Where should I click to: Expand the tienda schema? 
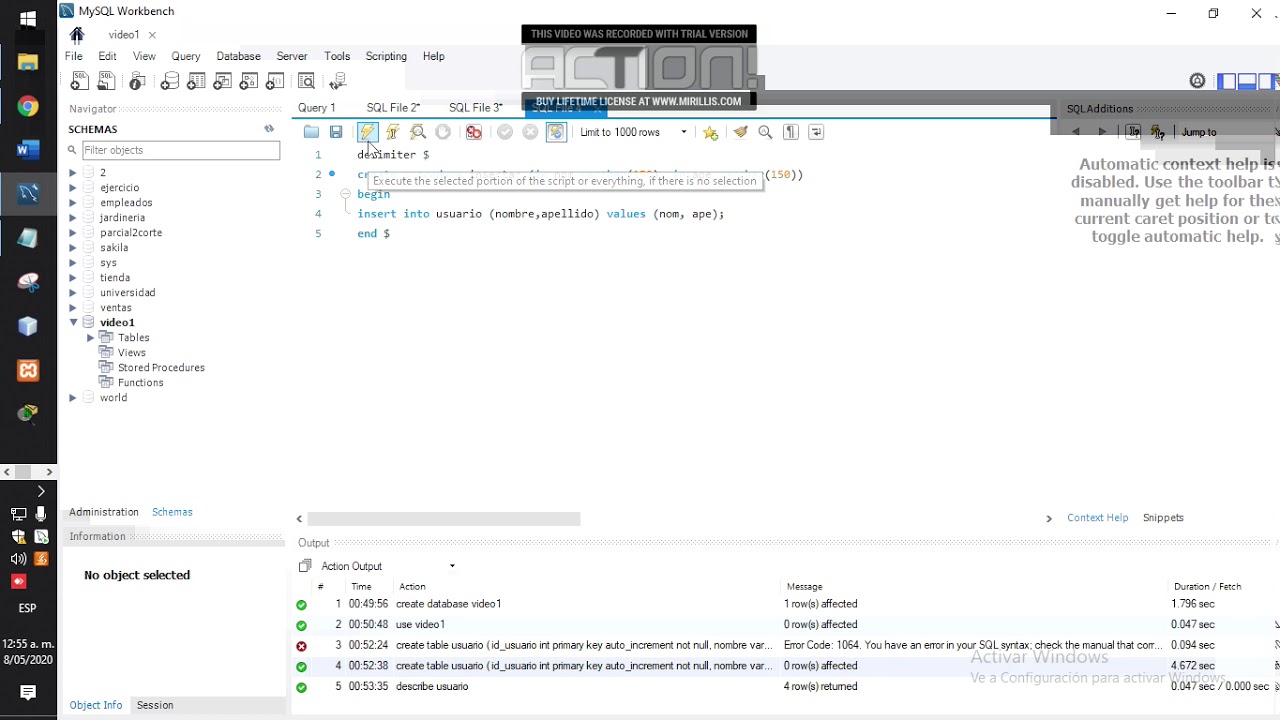(72, 278)
